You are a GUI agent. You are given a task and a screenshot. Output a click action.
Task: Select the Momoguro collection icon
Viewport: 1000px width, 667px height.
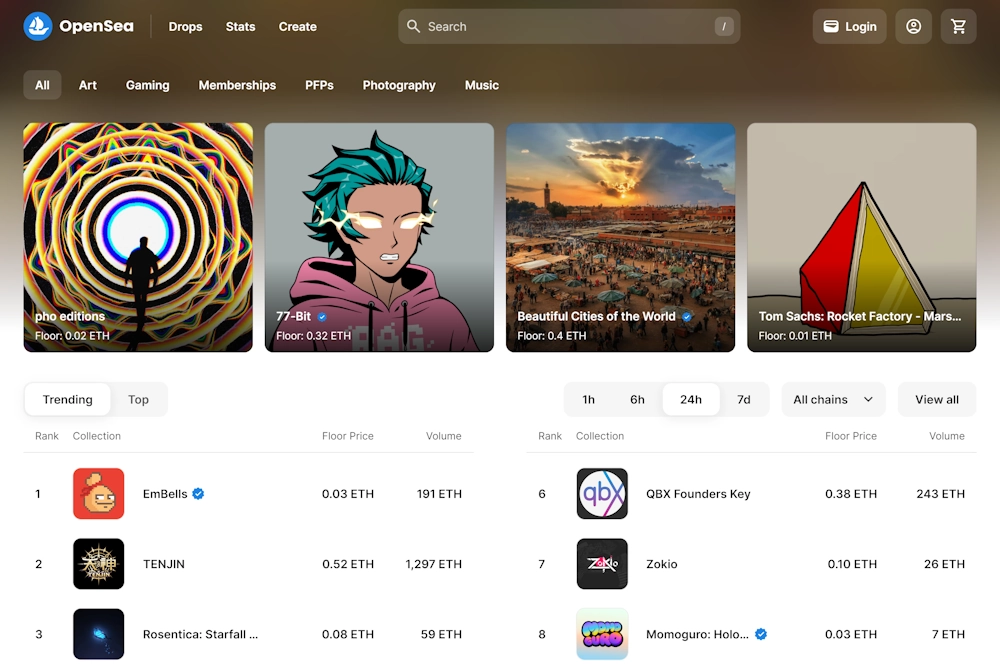602,634
